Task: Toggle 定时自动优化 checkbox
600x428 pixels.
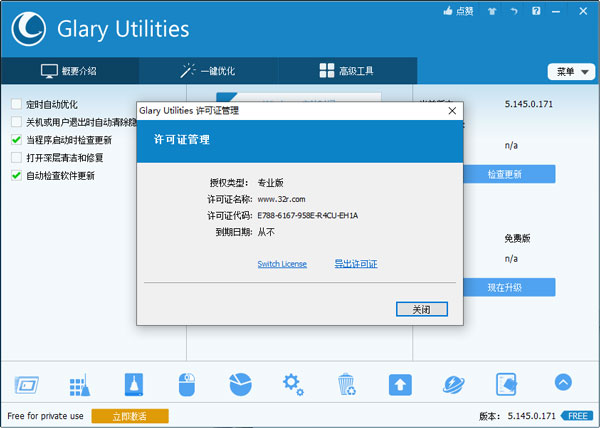Action: (x=16, y=104)
